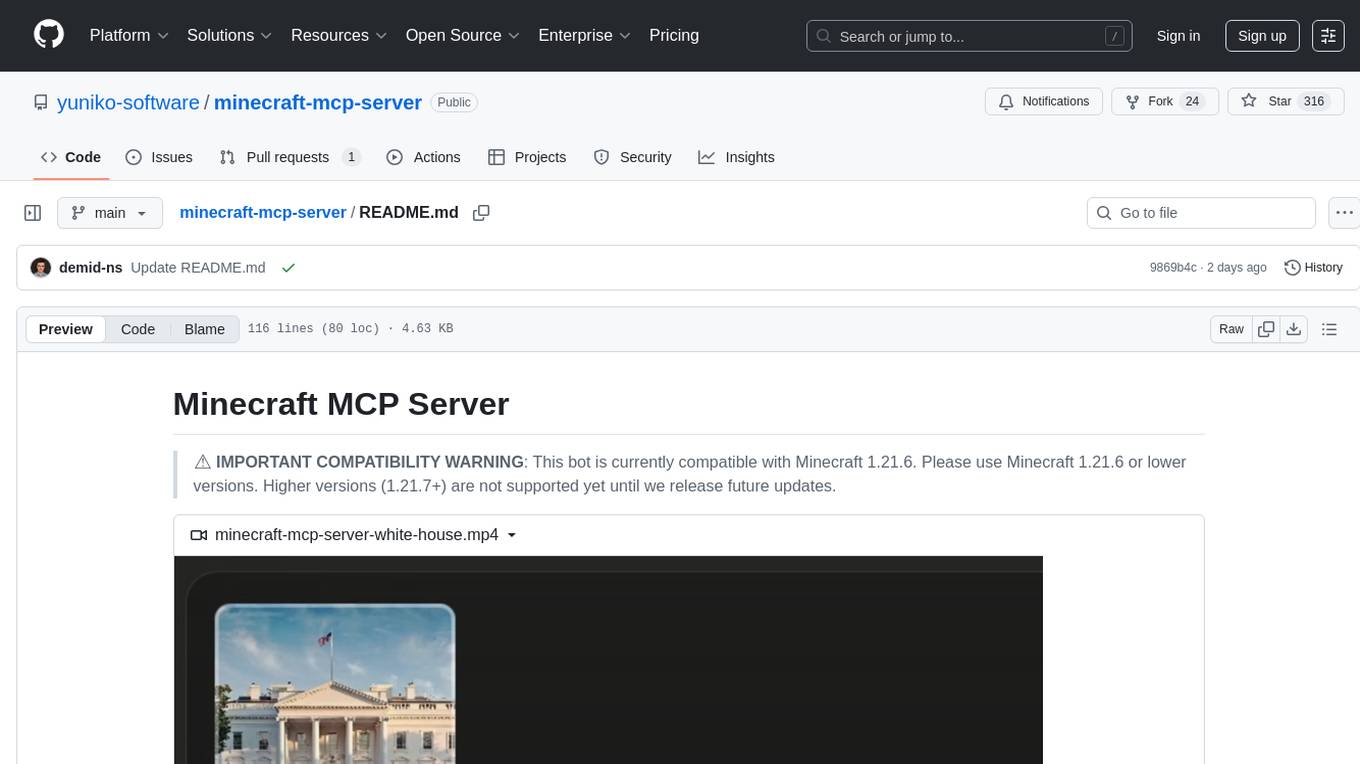Image resolution: width=1360 pixels, height=764 pixels.
Task: Open the Update README.md commit message
Action: pyautogui.click(x=198, y=268)
